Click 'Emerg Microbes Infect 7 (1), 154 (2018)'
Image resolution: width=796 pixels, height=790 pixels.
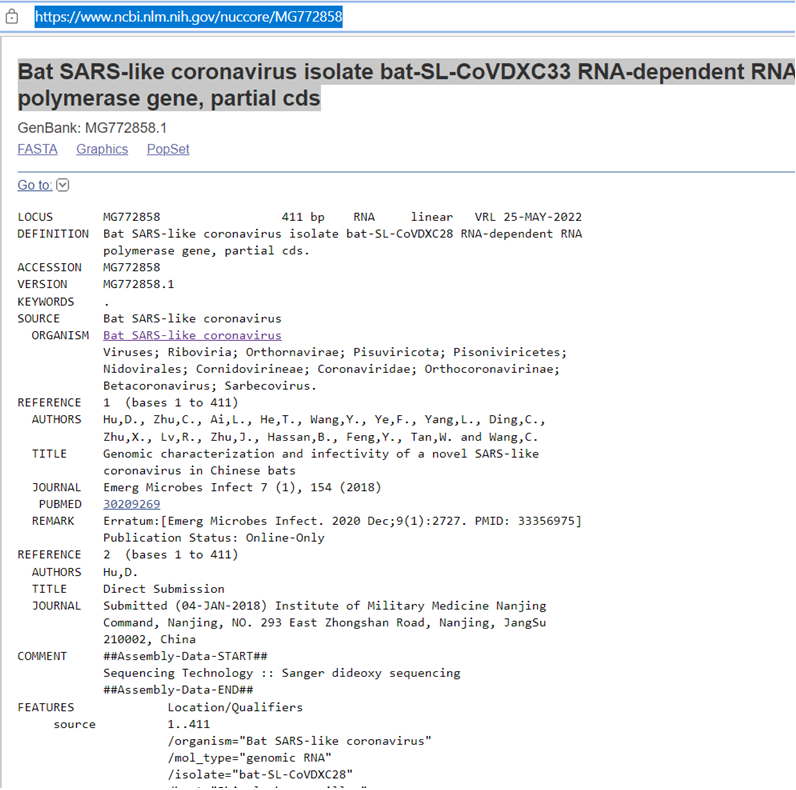pos(242,487)
